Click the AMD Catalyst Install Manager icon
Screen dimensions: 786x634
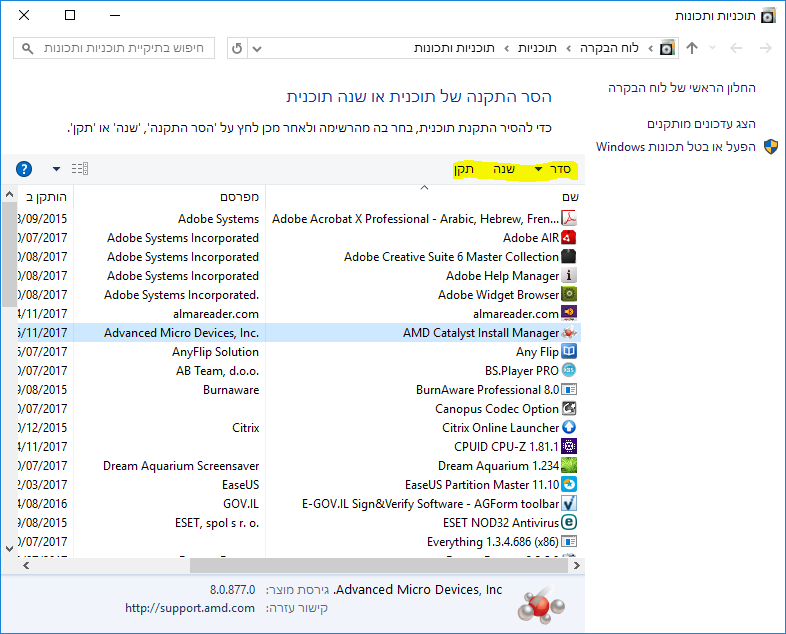coord(569,332)
